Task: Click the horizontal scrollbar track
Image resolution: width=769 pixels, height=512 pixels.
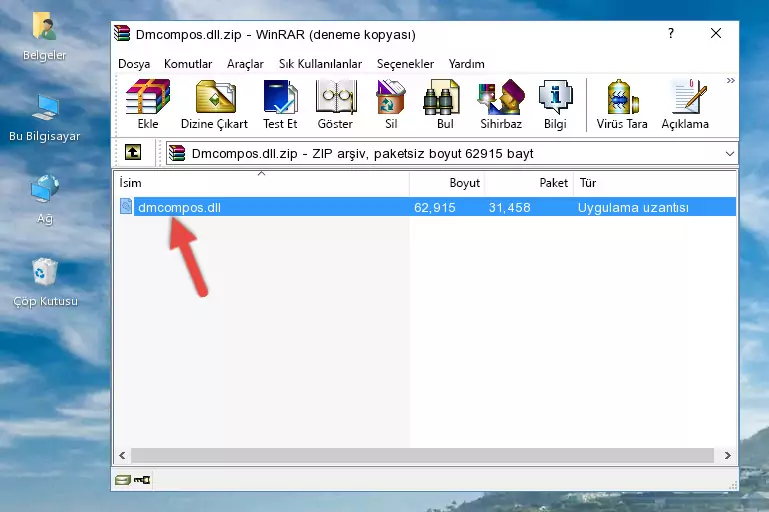Action: [x=422, y=455]
